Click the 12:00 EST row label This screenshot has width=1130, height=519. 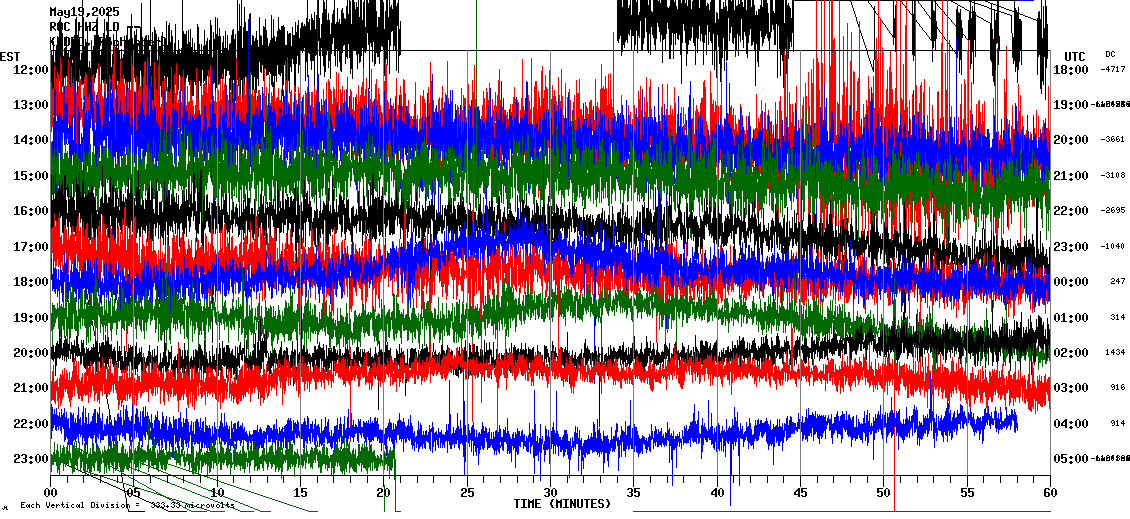[32, 69]
